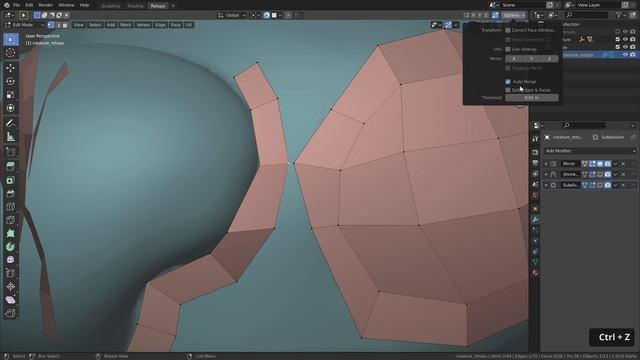Hide creature_retopo object with eye icon
This screenshot has height=360, width=640.
[x=625, y=55]
